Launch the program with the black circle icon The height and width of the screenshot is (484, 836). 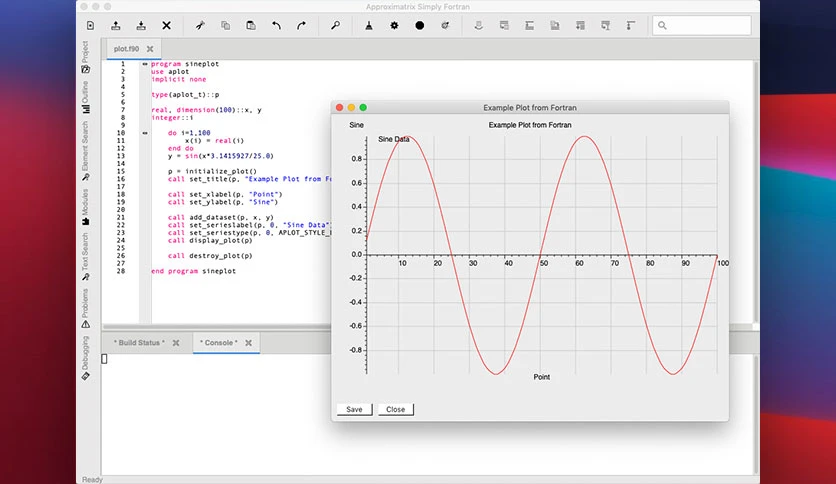click(x=420, y=26)
